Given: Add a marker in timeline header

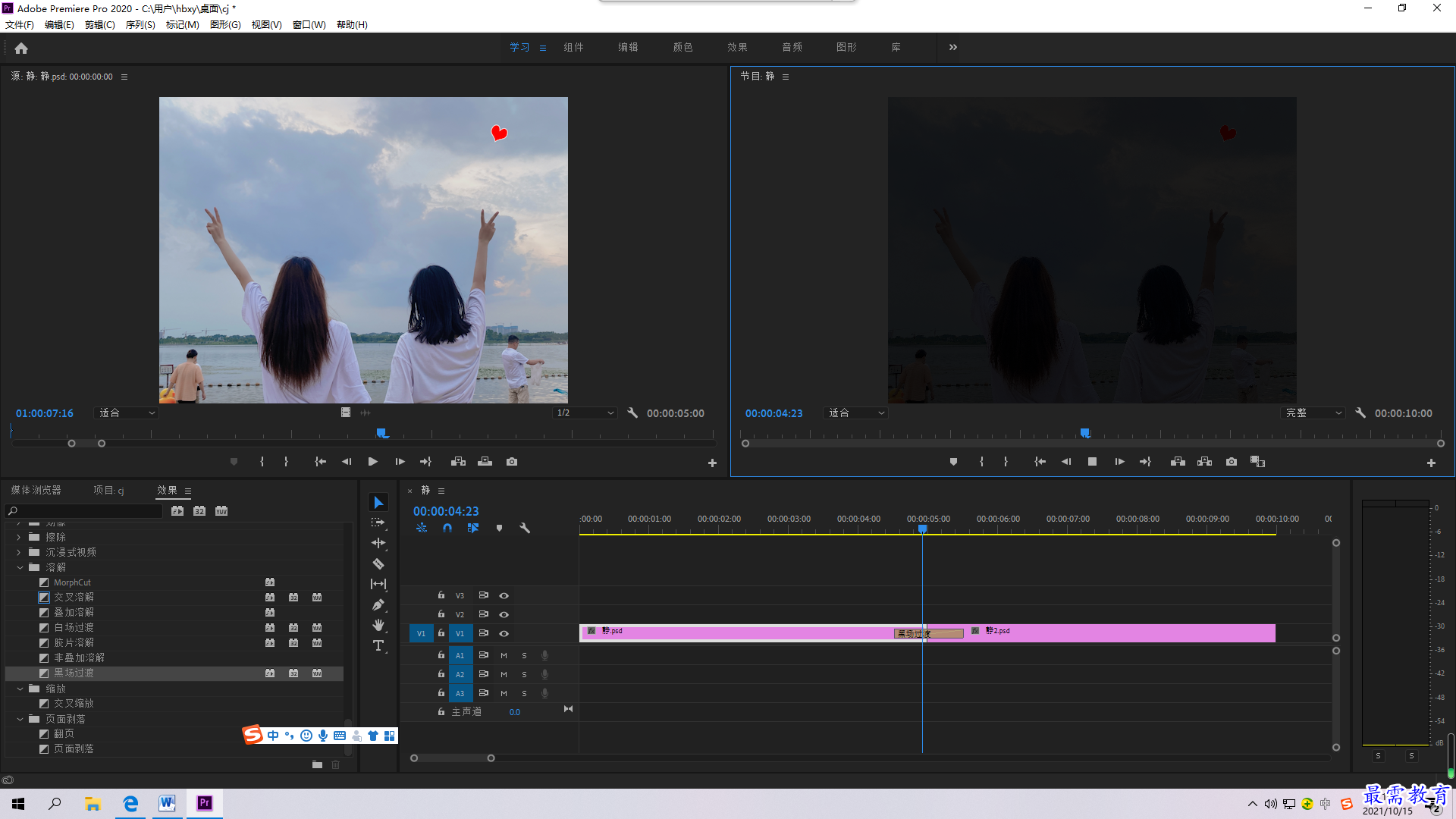Looking at the screenshot, I should 499,528.
